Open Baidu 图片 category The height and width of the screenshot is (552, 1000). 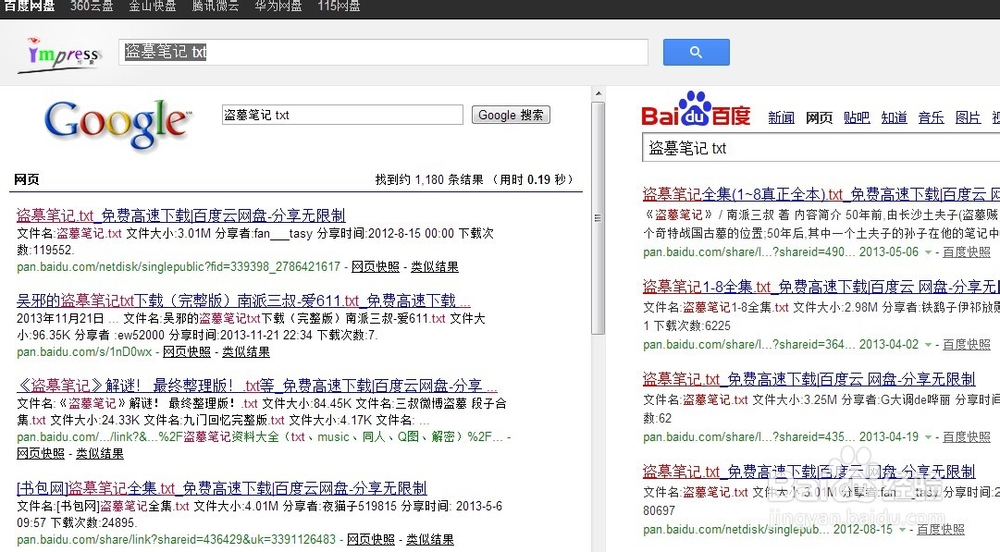point(968,117)
